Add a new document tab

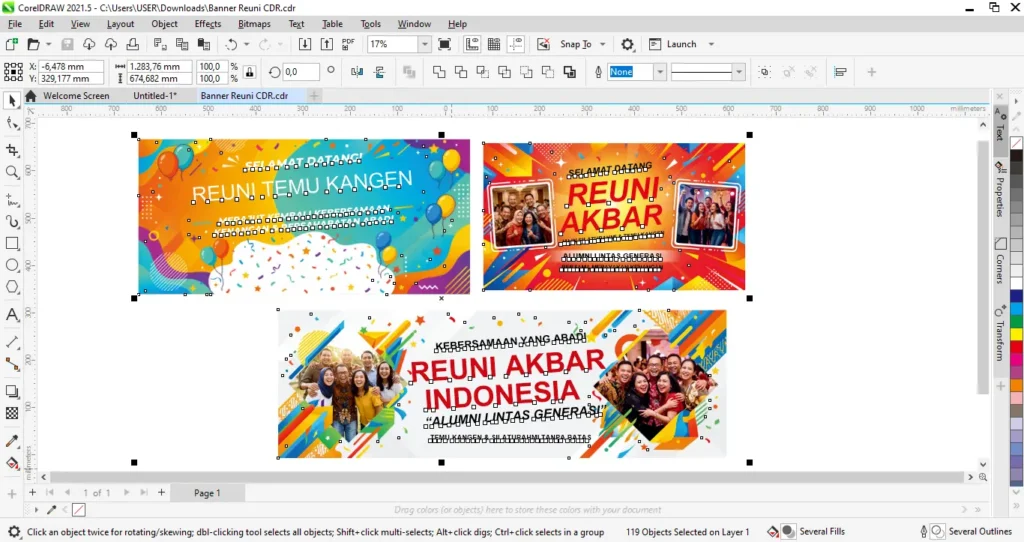pos(314,95)
